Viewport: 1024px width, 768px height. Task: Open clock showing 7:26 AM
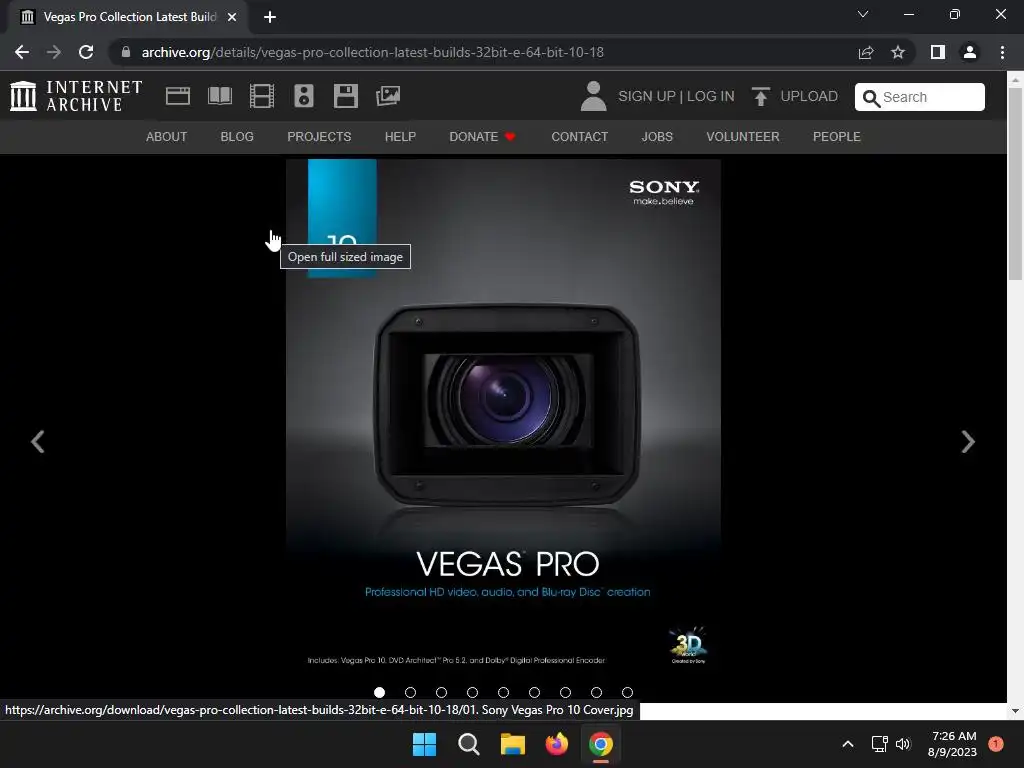[x=952, y=744]
